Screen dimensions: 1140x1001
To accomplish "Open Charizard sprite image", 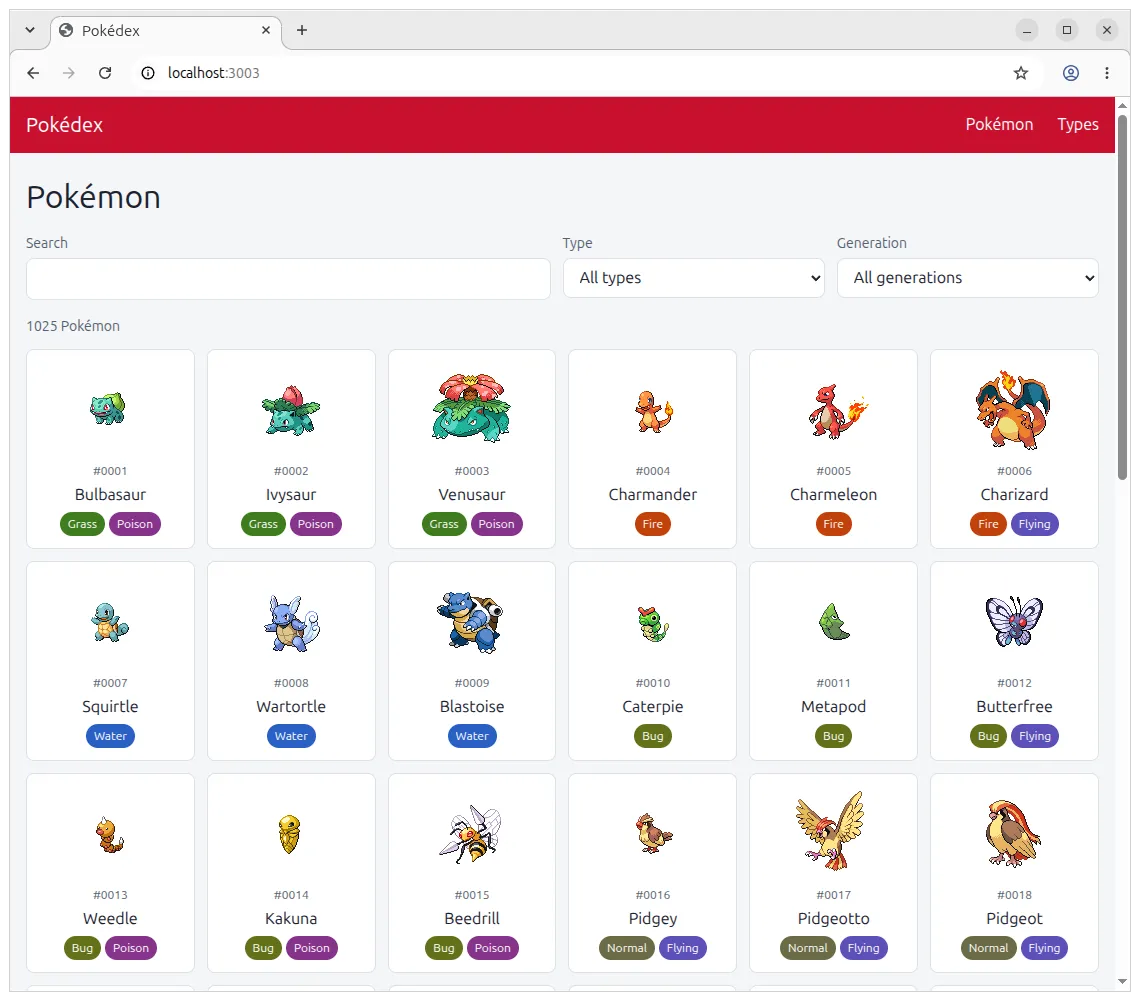I will [x=1013, y=409].
